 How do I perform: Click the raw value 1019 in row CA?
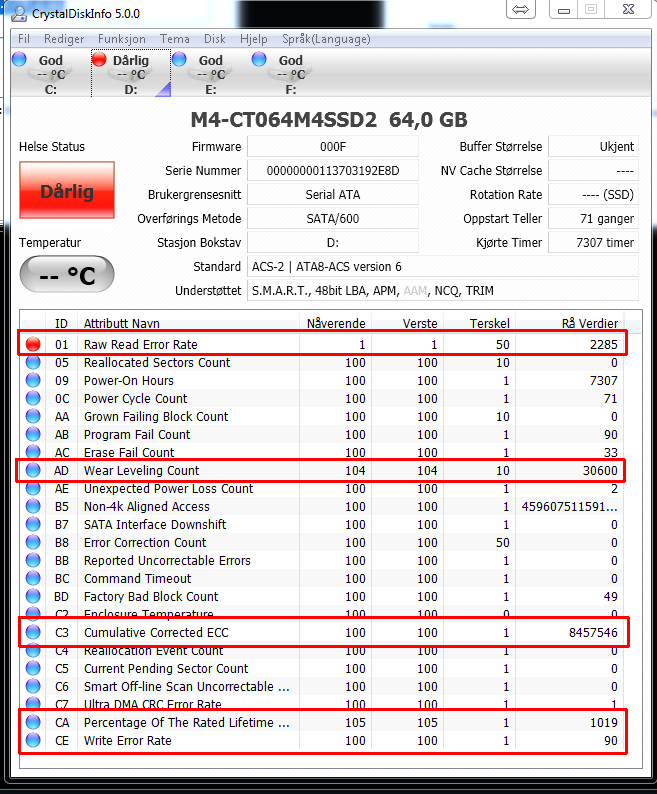[604, 723]
